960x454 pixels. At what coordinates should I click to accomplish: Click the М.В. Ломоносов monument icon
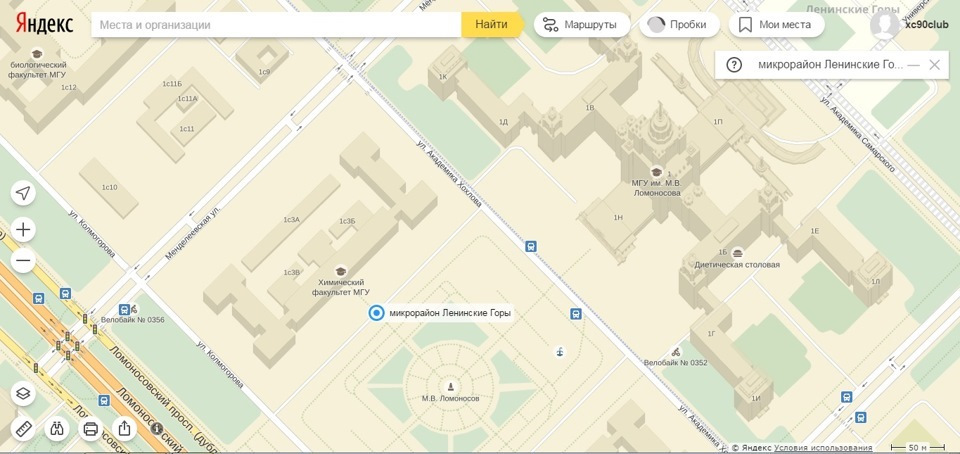(451, 387)
